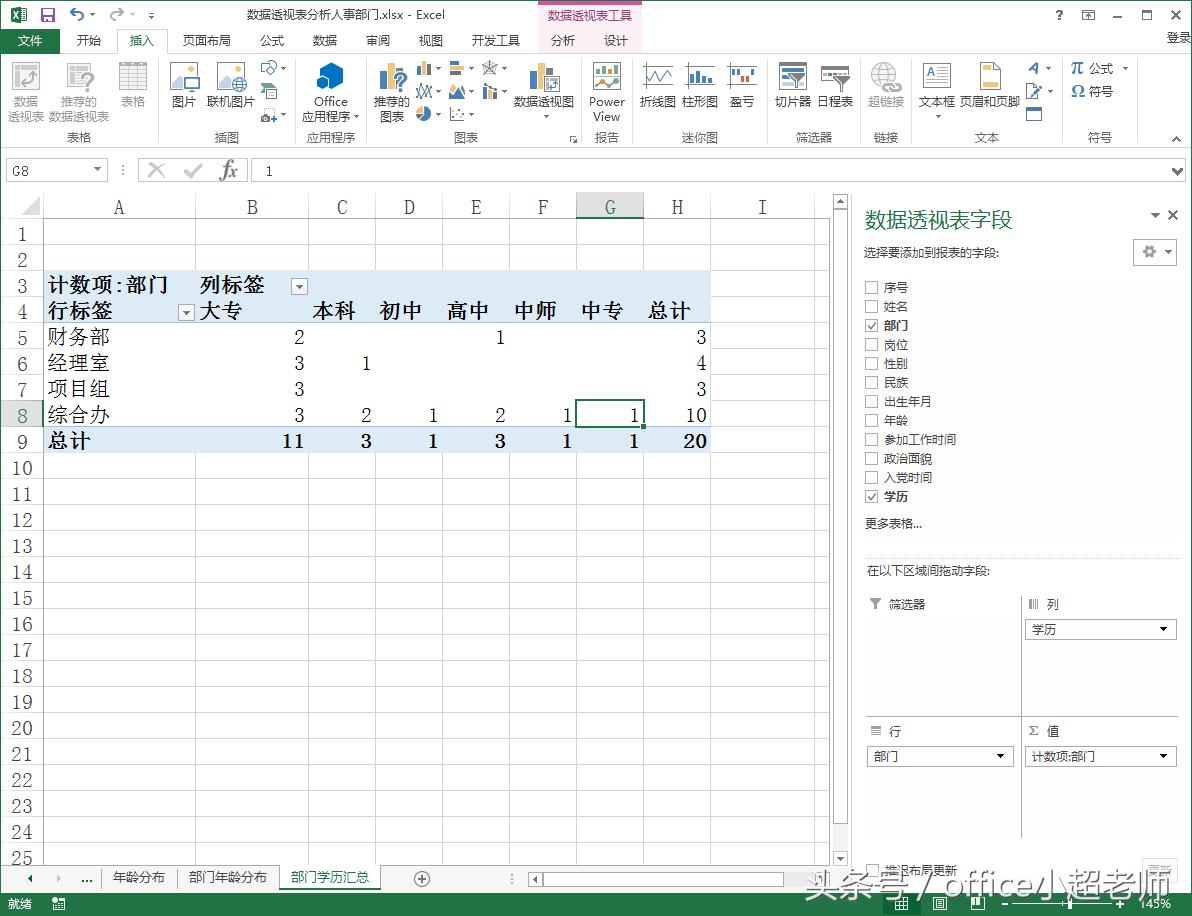This screenshot has height=916, width=1192.
Task: Insert a 切片器 slicer
Action: click(792, 88)
